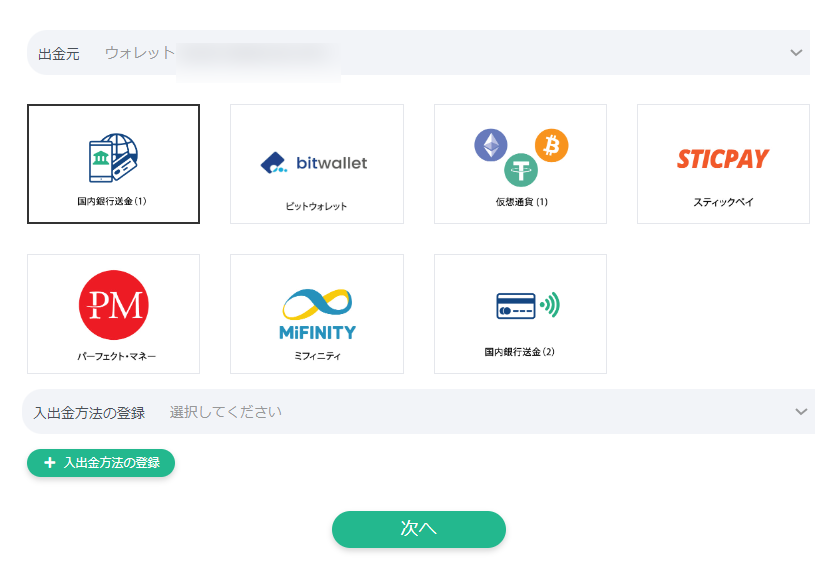Click the 仮想通貨 (1) label text
The image size is (840, 566).
click(x=520, y=202)
